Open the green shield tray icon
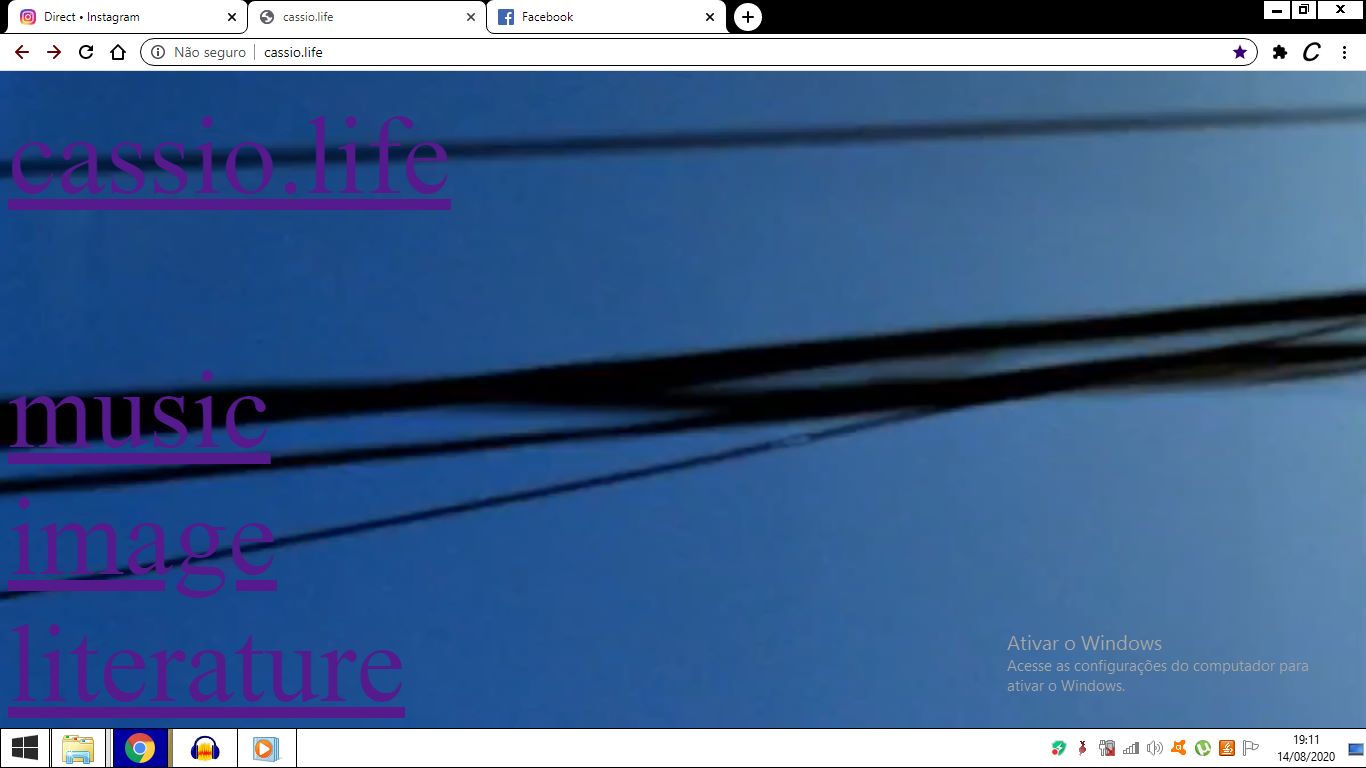The image size is (1366, 768). (x=1059, y=748)
